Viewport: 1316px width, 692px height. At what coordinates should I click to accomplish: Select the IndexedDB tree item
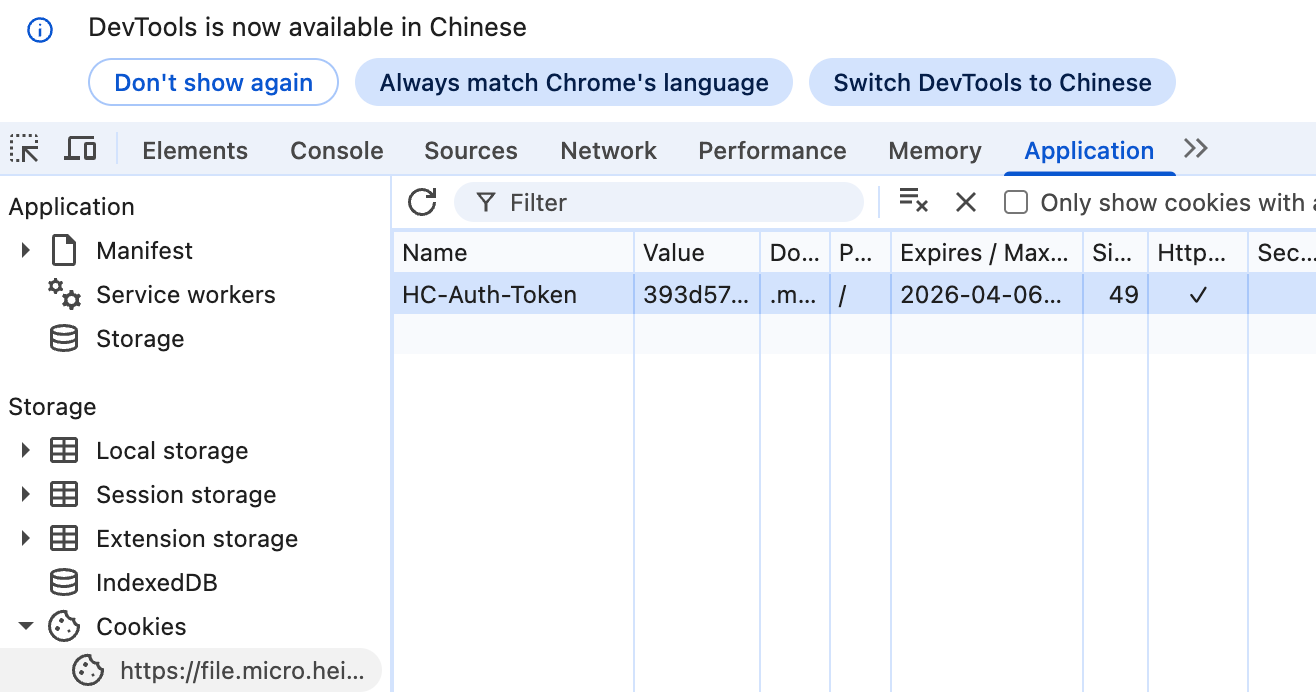[156, 582]
